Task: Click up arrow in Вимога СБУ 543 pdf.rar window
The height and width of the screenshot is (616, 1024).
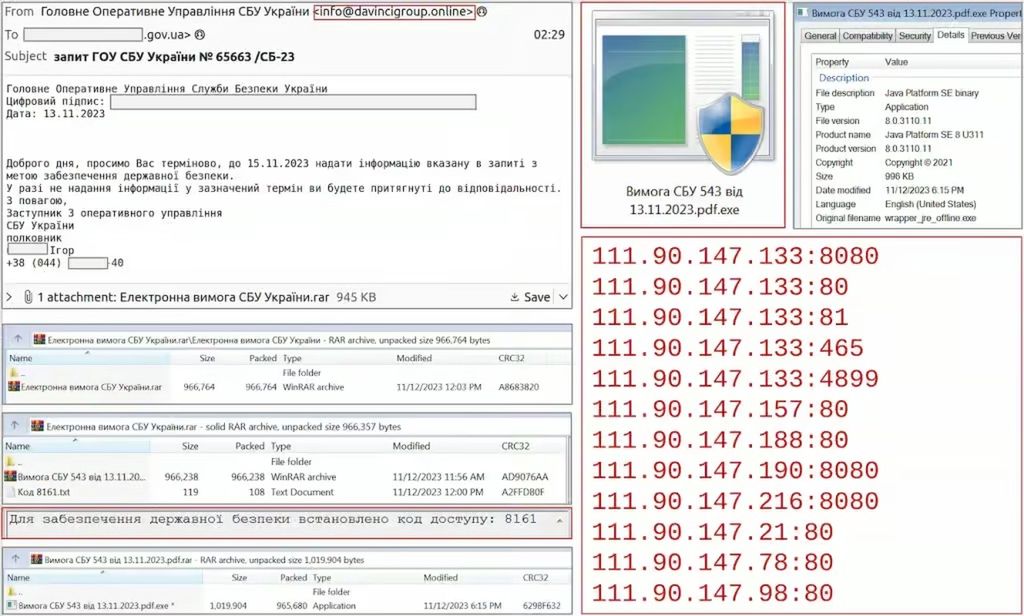Action: [16, 559]
